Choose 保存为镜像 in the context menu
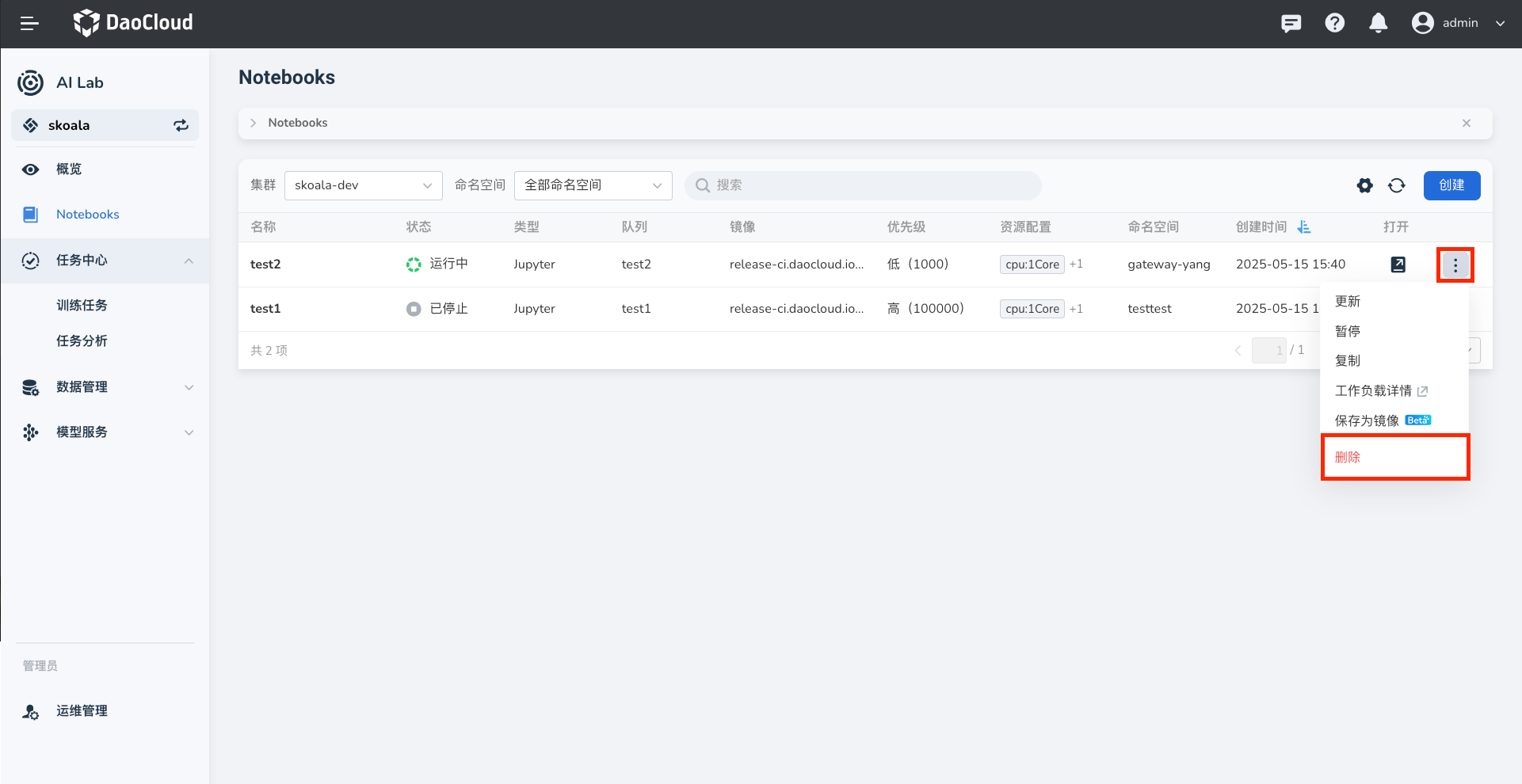 tap(1367, 421)
